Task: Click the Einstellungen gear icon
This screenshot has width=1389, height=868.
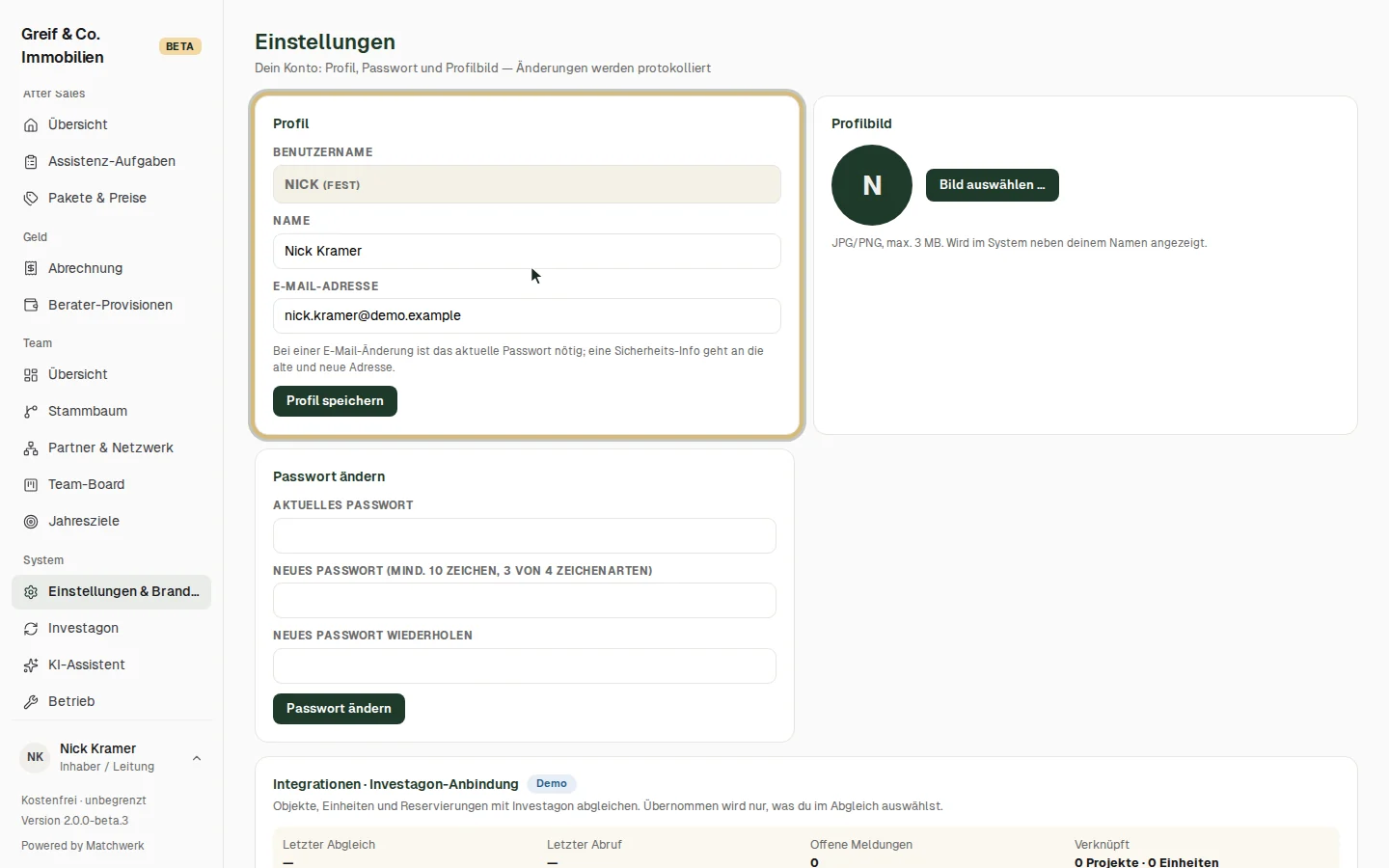Action: click(31, 592)
